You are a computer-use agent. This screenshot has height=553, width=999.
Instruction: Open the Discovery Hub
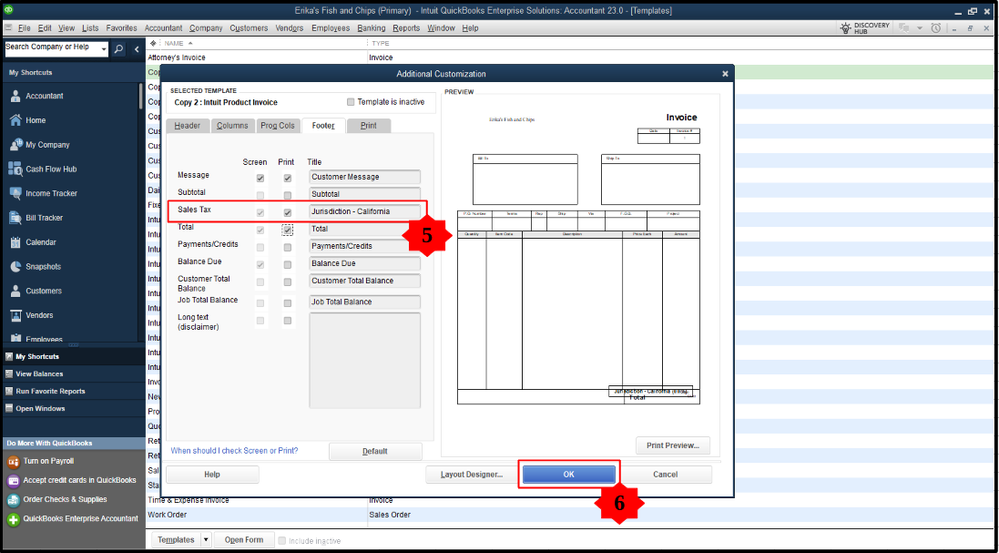[865, 28]
